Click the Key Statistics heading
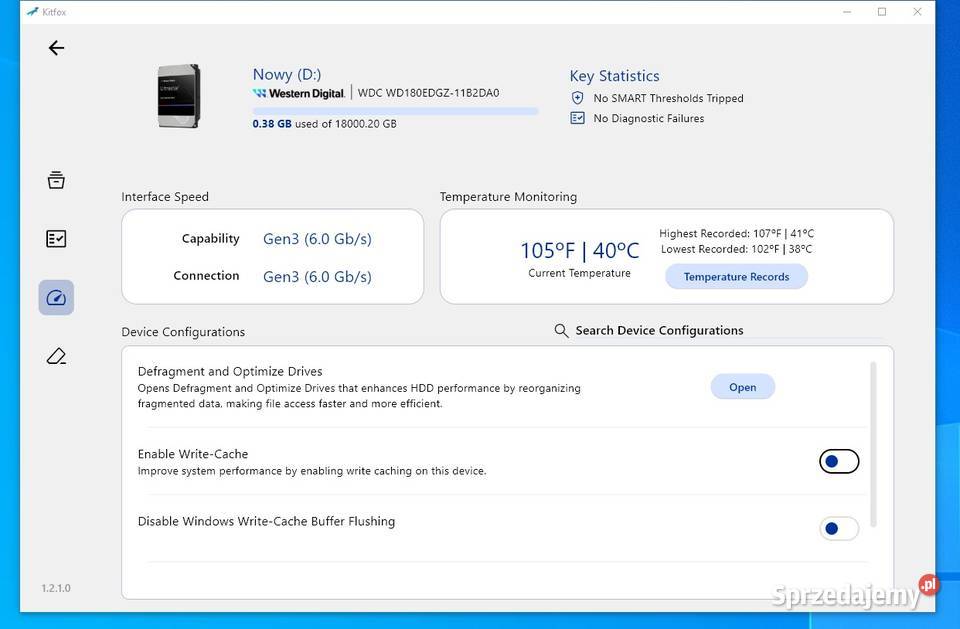Image resolution: width=960 pixels, height=629 pixels. coord(615,76)
